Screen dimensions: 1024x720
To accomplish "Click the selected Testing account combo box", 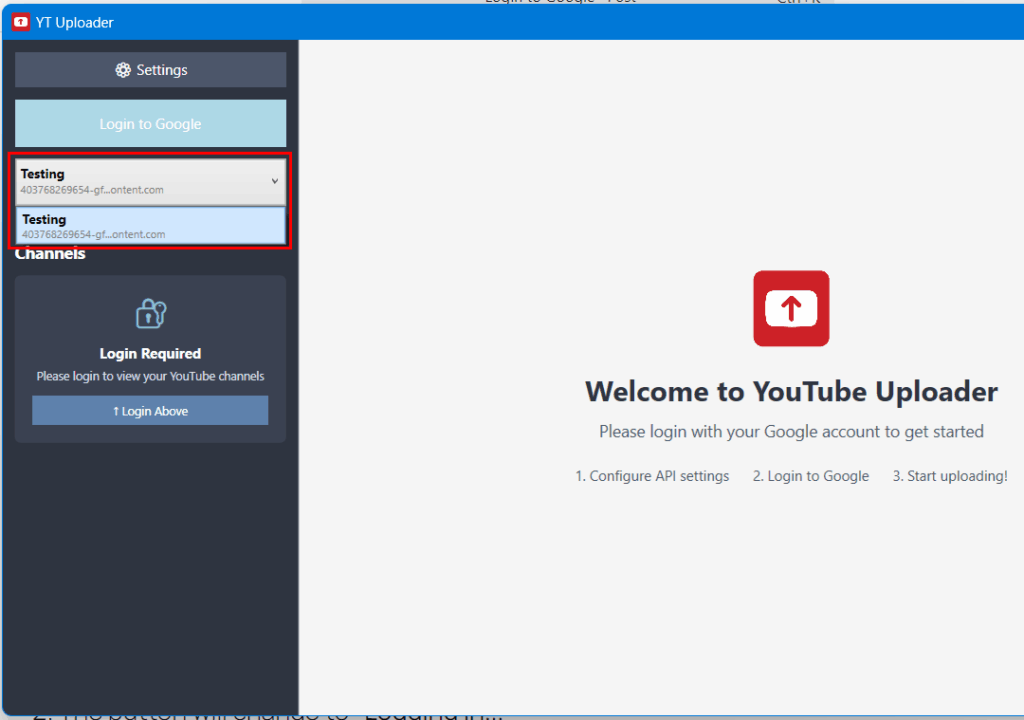I will click(140, 181).
